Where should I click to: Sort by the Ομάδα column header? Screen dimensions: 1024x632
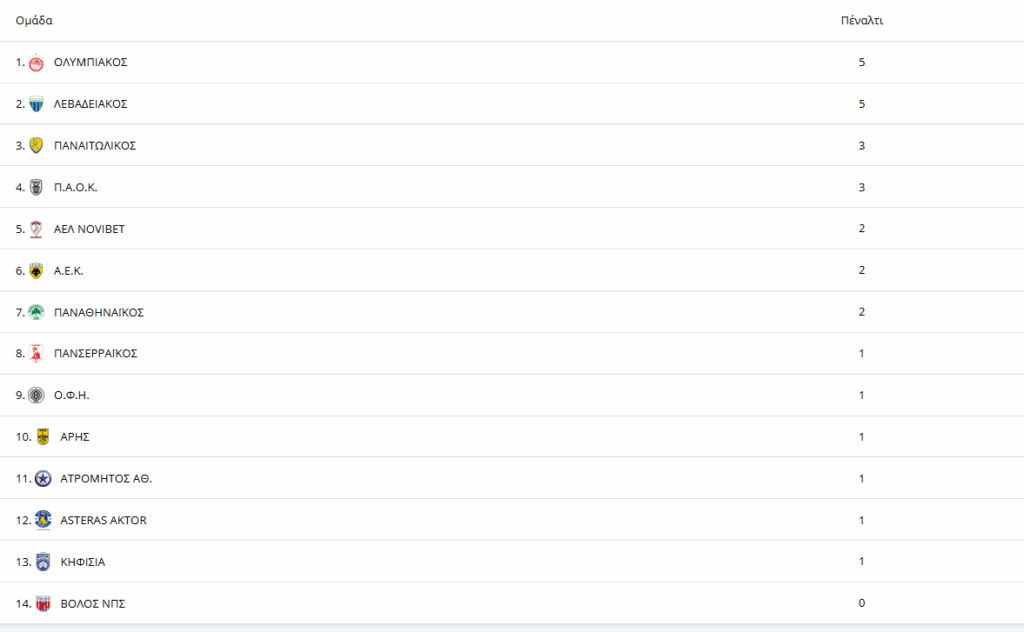click(34, 21)
